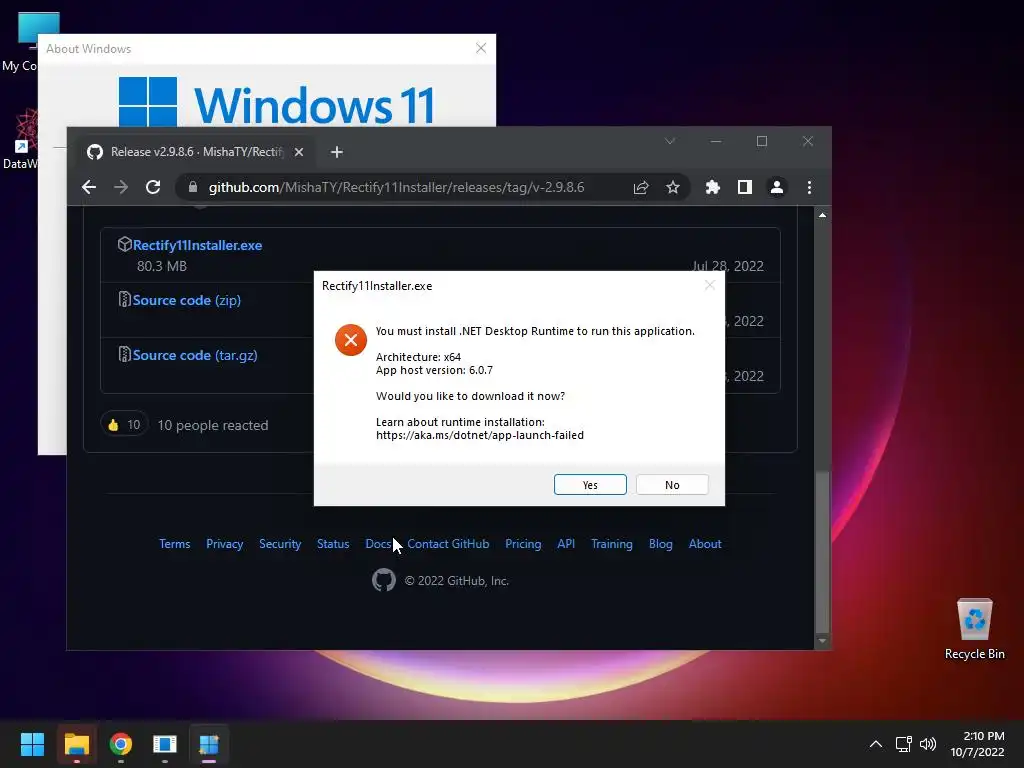Open the API footer link
The width and height of the screenshot is (1024, 768).
click(566, 543)
